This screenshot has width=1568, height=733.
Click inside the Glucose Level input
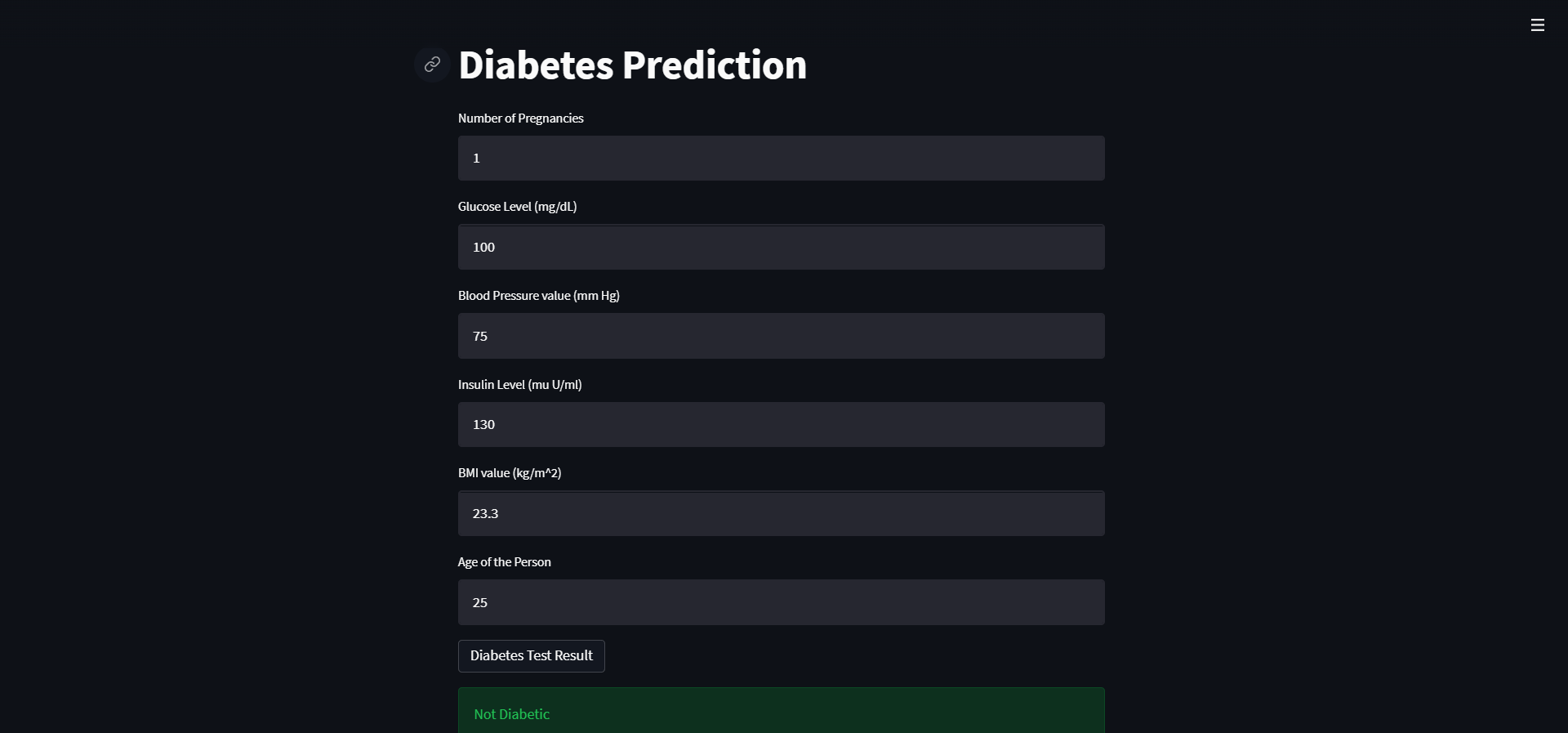pyautogui.click(x=781, y=247)
